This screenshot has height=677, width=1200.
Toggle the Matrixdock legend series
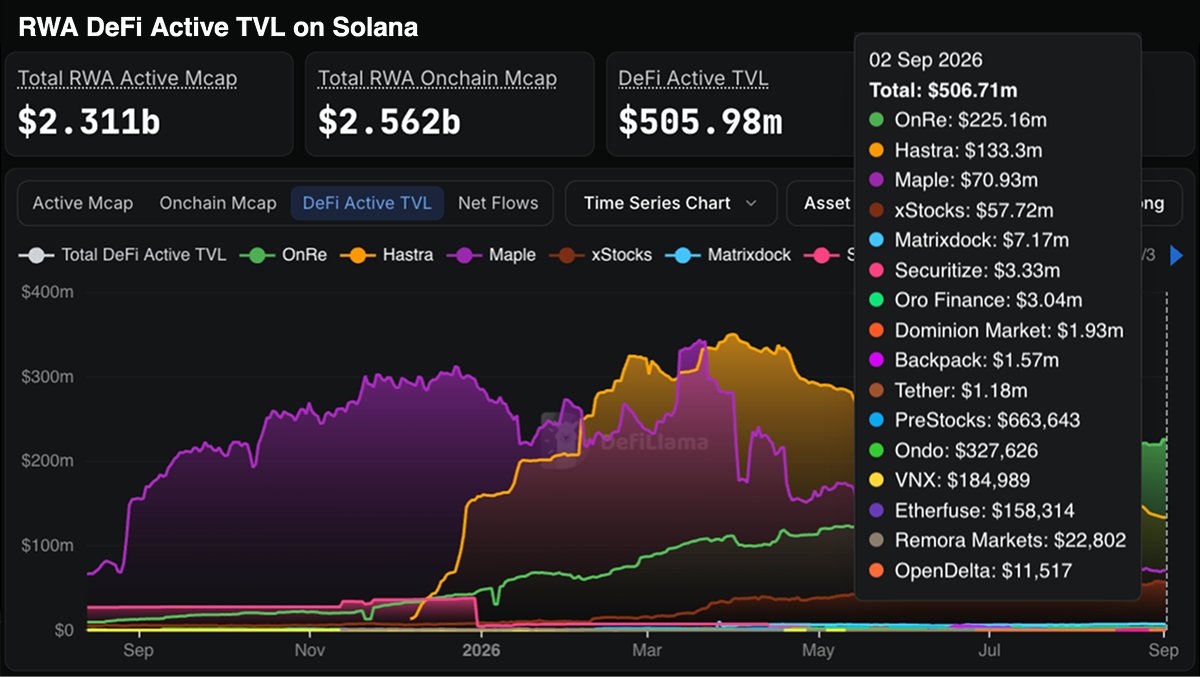tap(727, 255)
